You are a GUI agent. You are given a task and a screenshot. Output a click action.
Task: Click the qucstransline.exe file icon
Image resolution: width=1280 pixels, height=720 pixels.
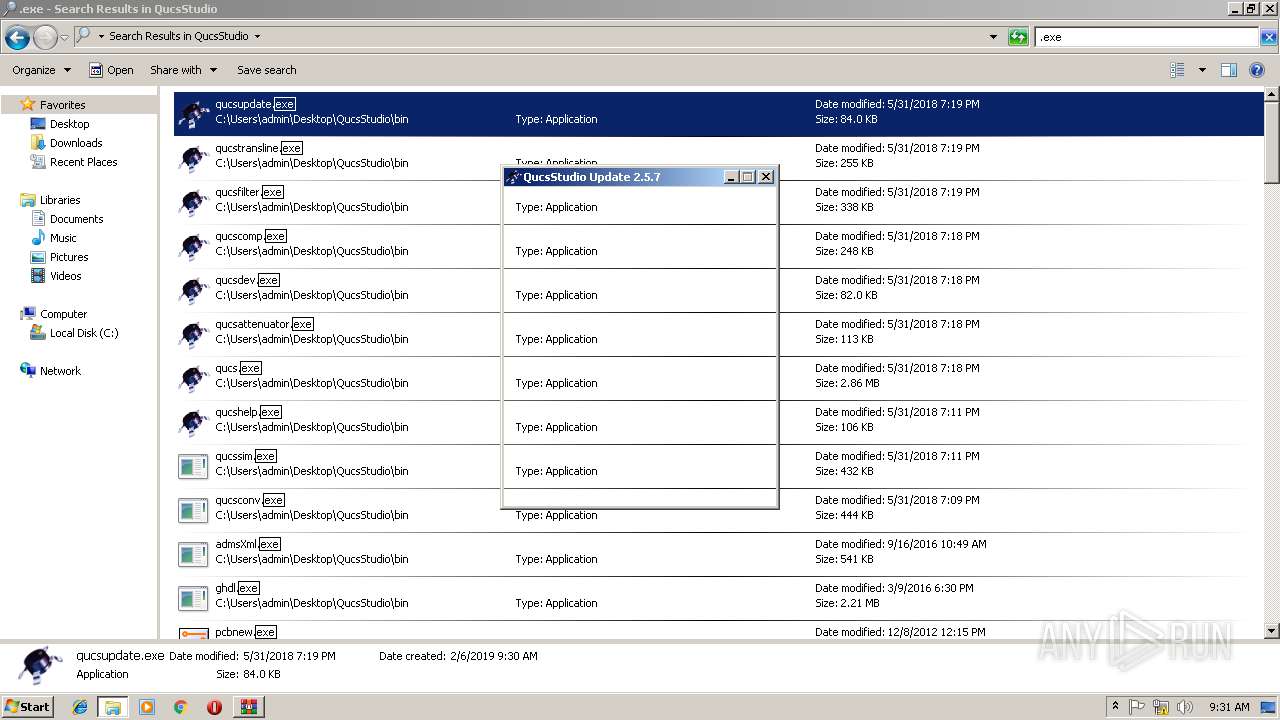click(x=192, y=157)
